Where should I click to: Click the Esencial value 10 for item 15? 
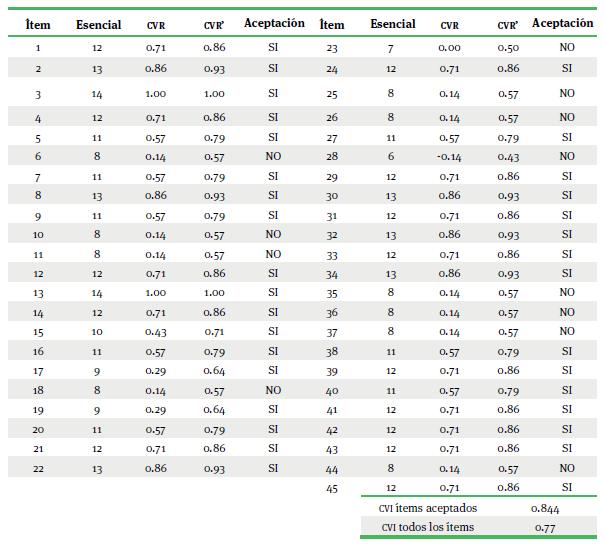click(x=98, y=332)
